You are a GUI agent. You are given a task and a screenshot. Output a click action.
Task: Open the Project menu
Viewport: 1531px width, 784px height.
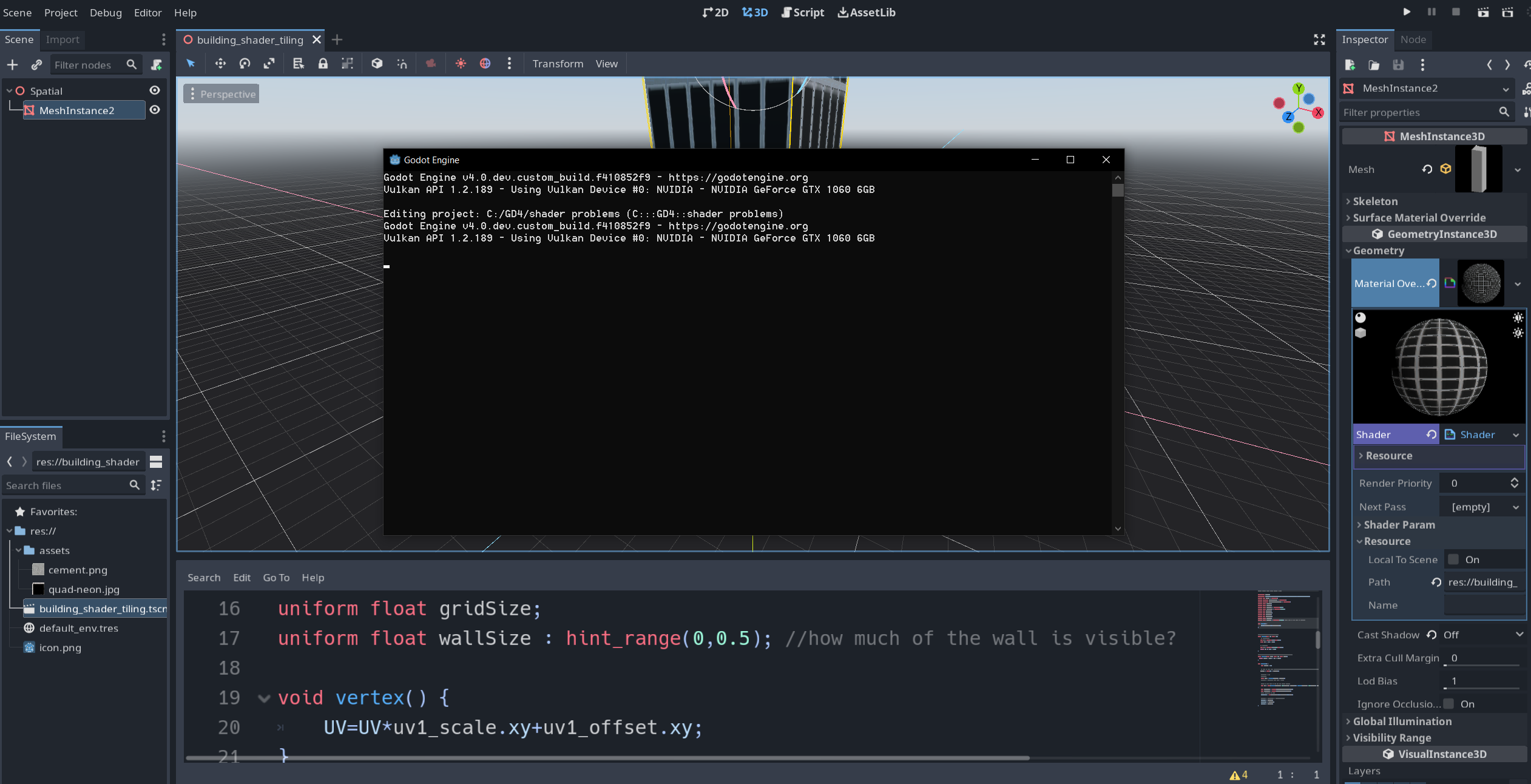tap(60, 12)
